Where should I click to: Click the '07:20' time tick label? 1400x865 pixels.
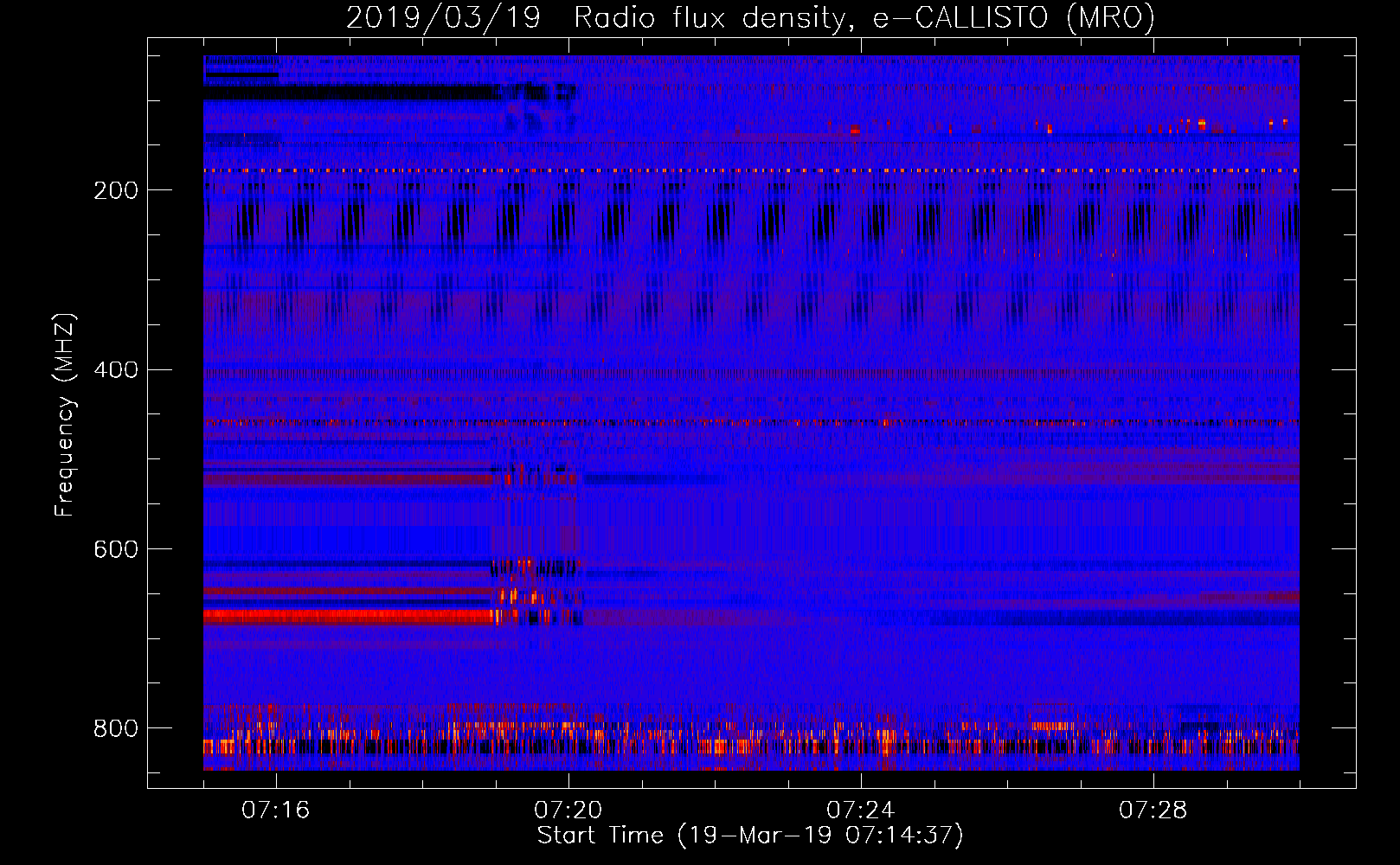568,810
